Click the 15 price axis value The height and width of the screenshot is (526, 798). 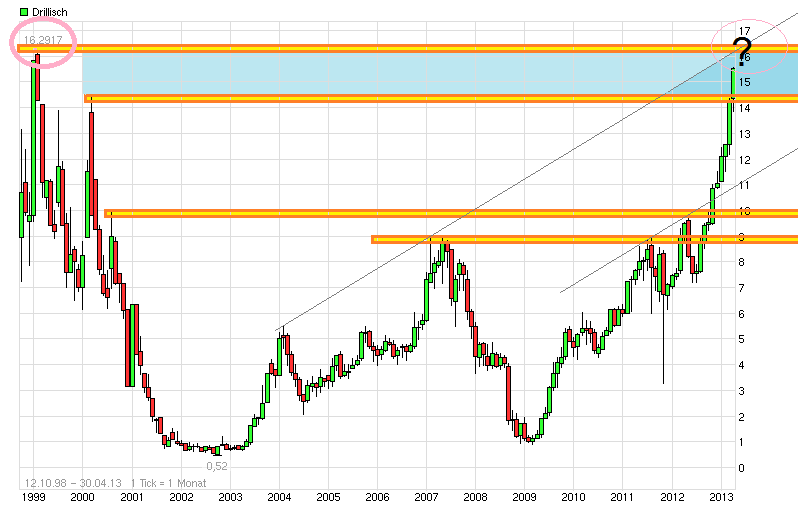pyautogui.click(x=745, y=82)
